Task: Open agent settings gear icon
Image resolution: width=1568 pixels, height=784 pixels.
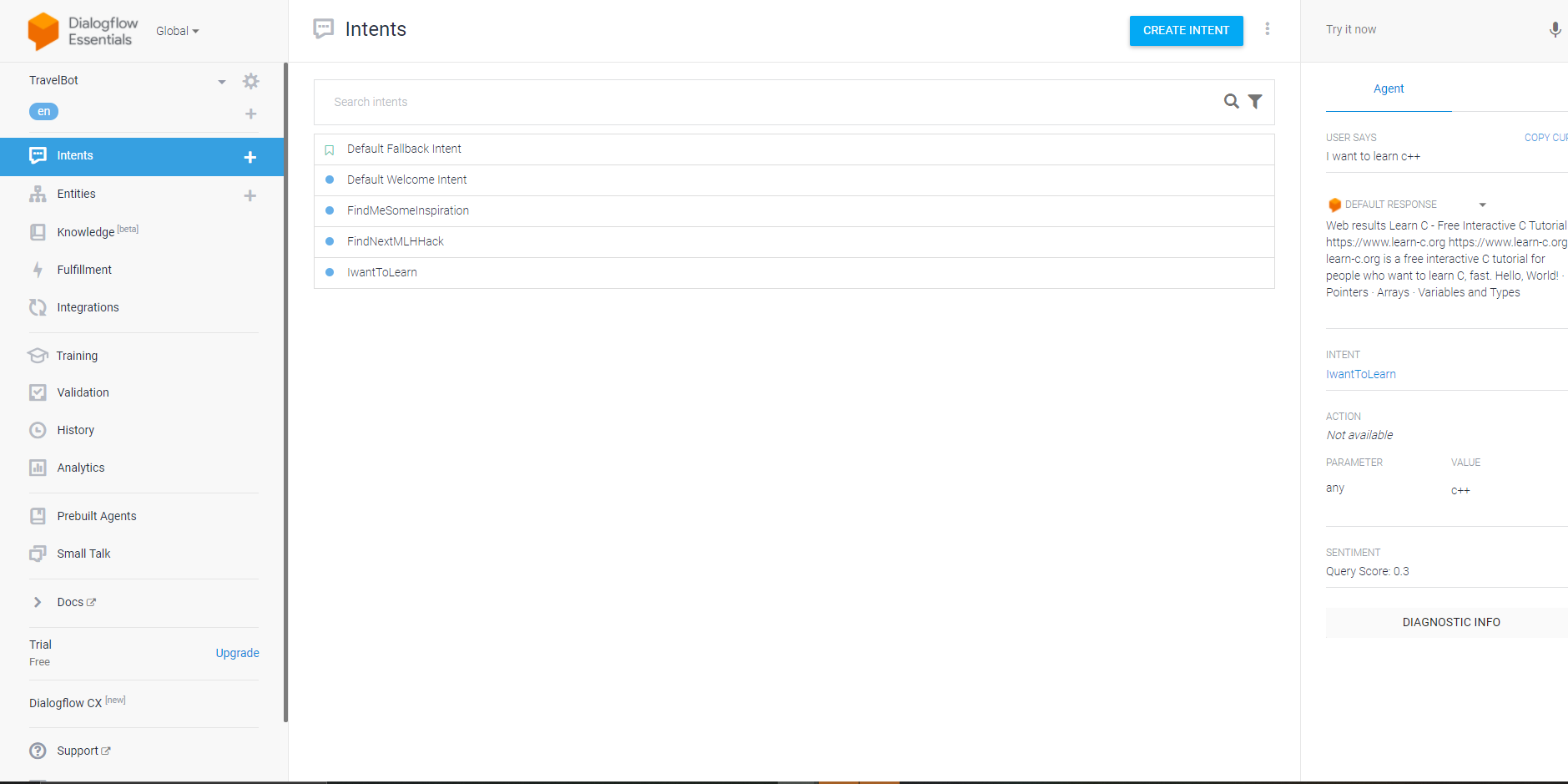Action: tap(250, 81)
